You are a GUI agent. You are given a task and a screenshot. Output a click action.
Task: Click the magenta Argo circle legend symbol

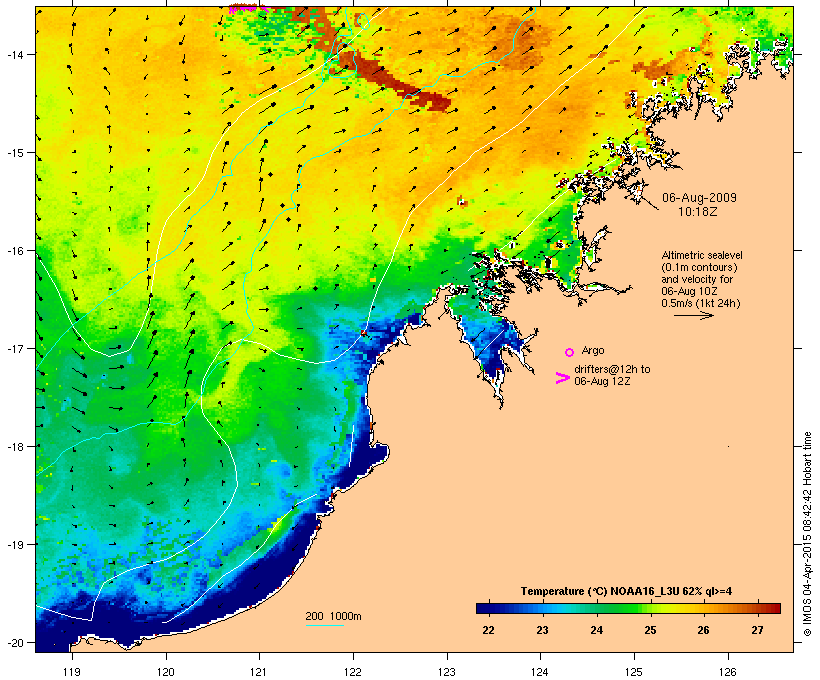pos(569,352)
